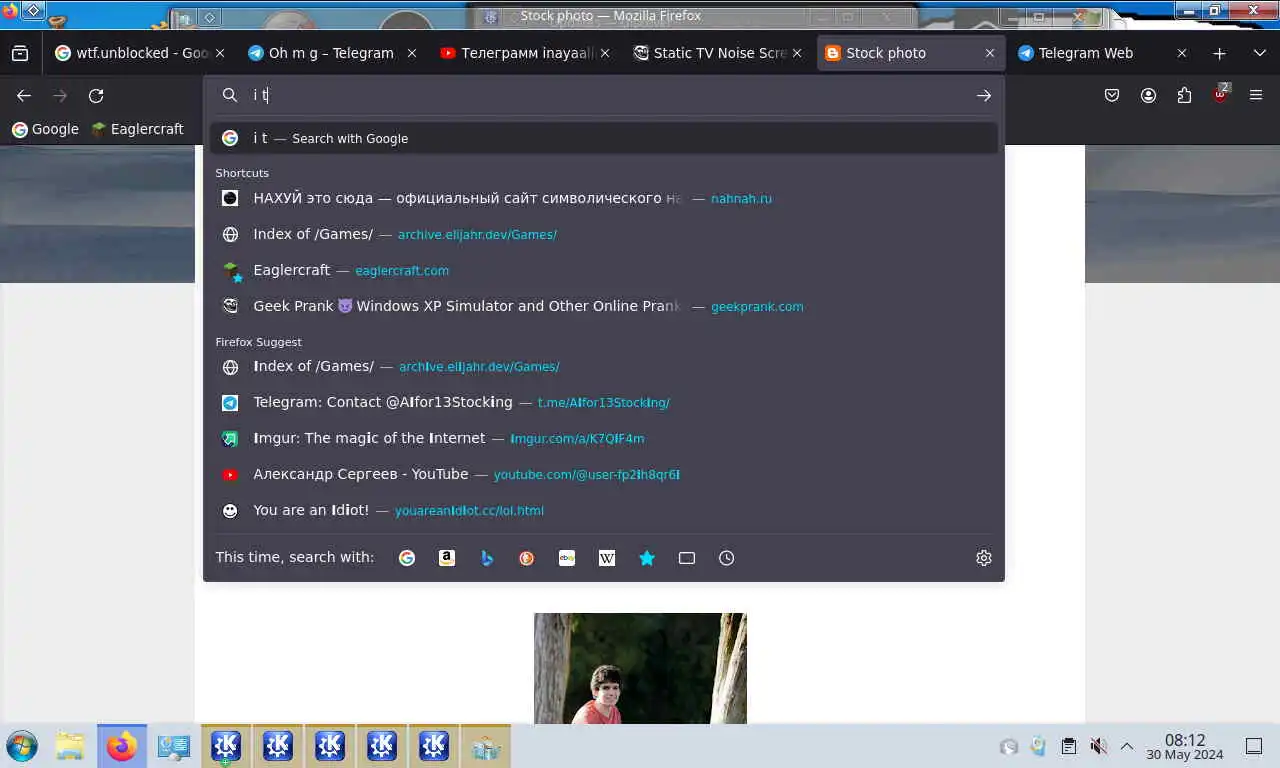
Task: Open the start menu orb
Action: point(22,746)
